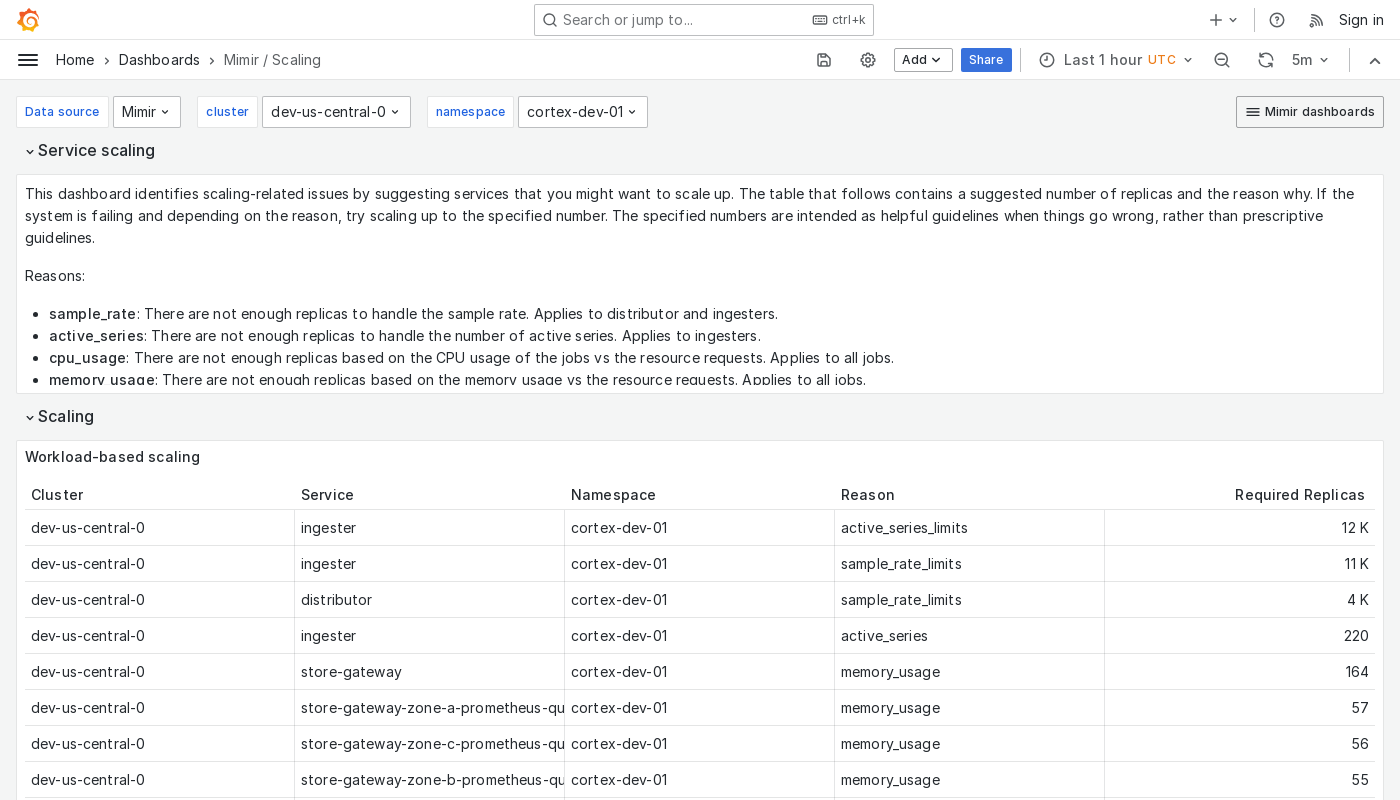This screenshot has height=800, width=1400.
Task: Click the 220 required replicas value
Action: (x=1356, y=636)
